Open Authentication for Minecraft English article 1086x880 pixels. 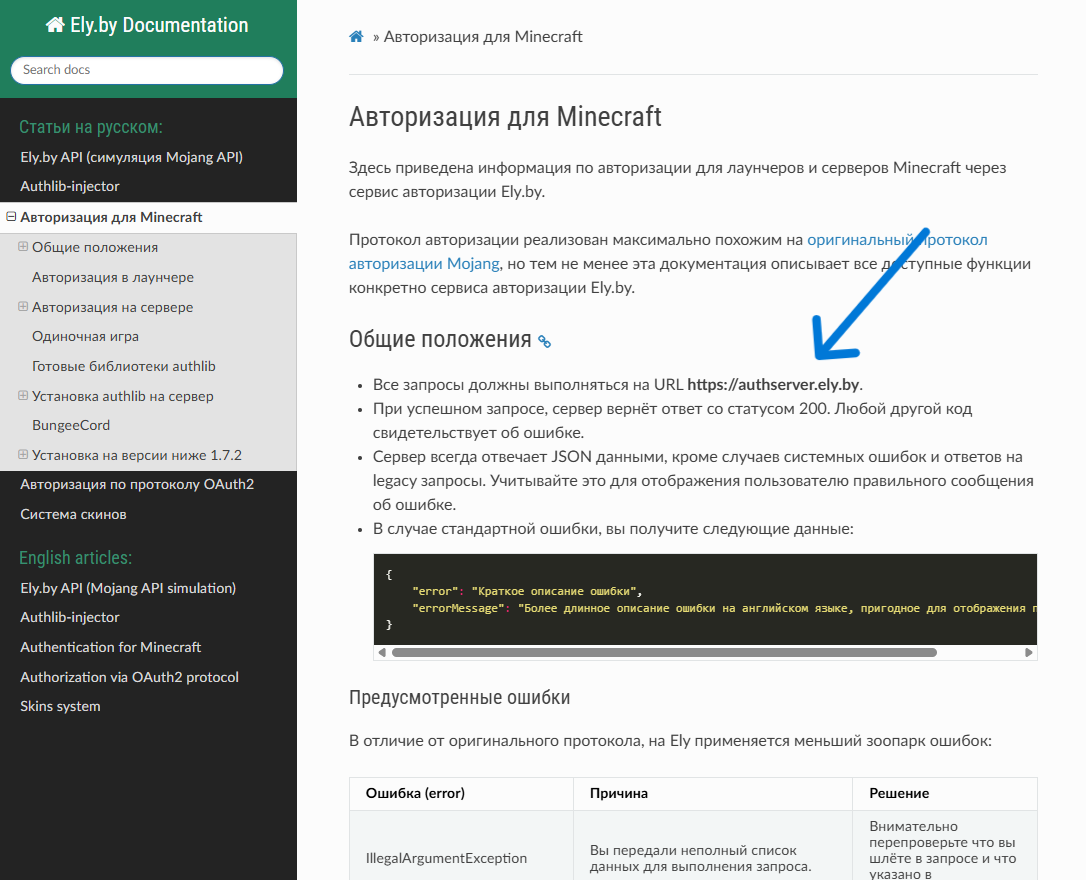(x=110, y=647)
